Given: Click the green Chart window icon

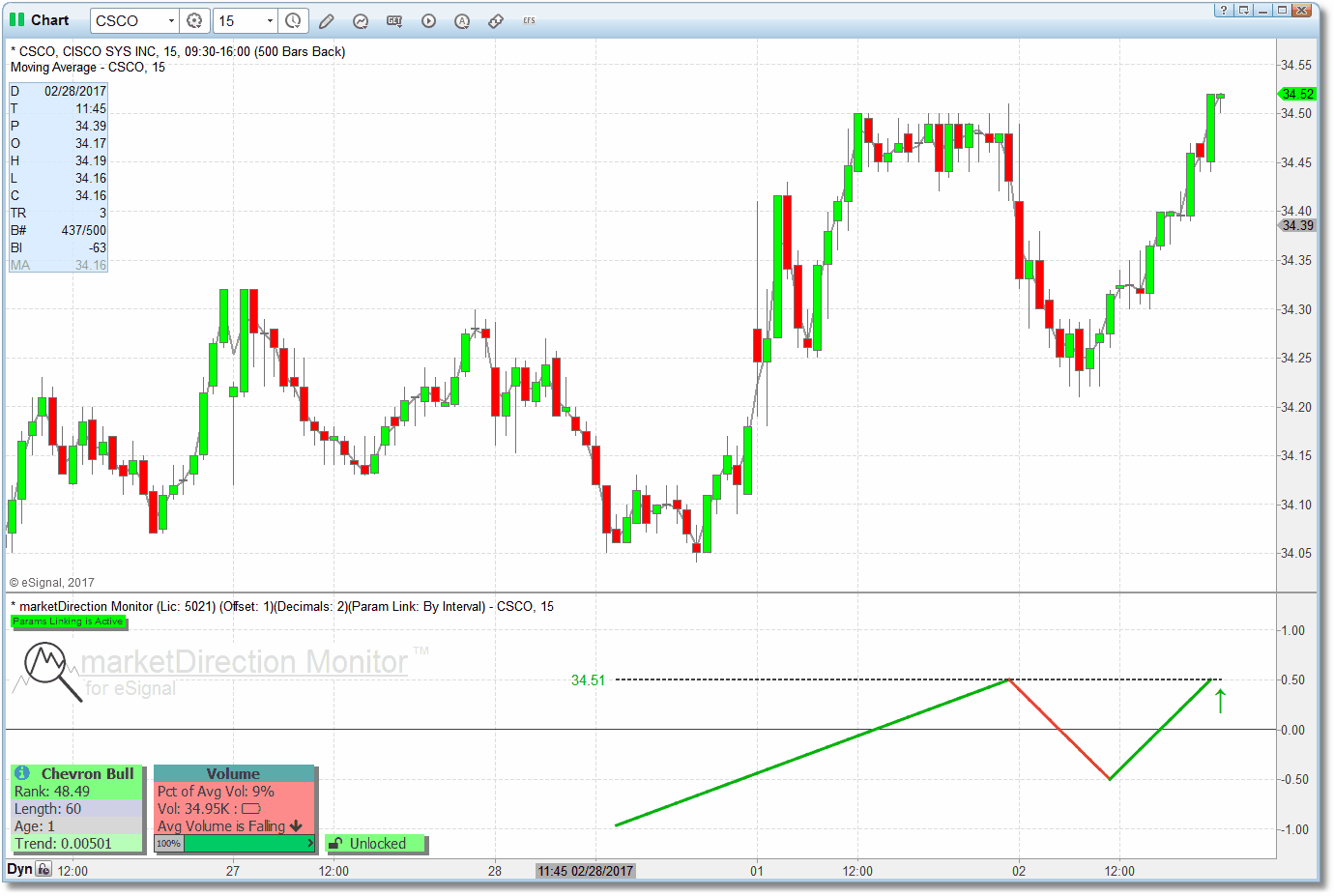Looking at the screenshot, I should 16,19.
